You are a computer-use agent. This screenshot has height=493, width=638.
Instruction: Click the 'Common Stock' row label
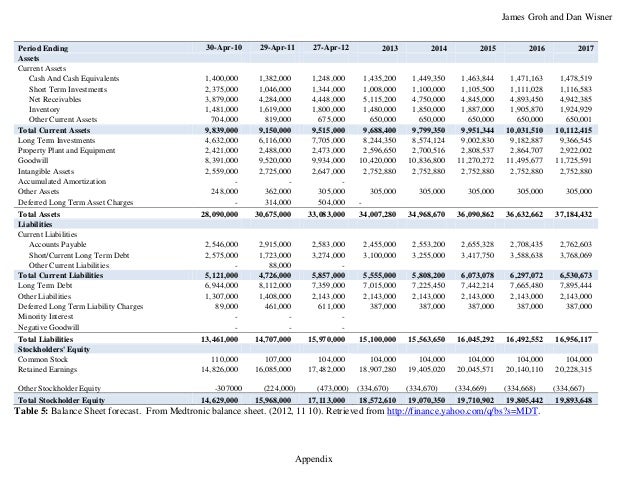pos(43,359)
